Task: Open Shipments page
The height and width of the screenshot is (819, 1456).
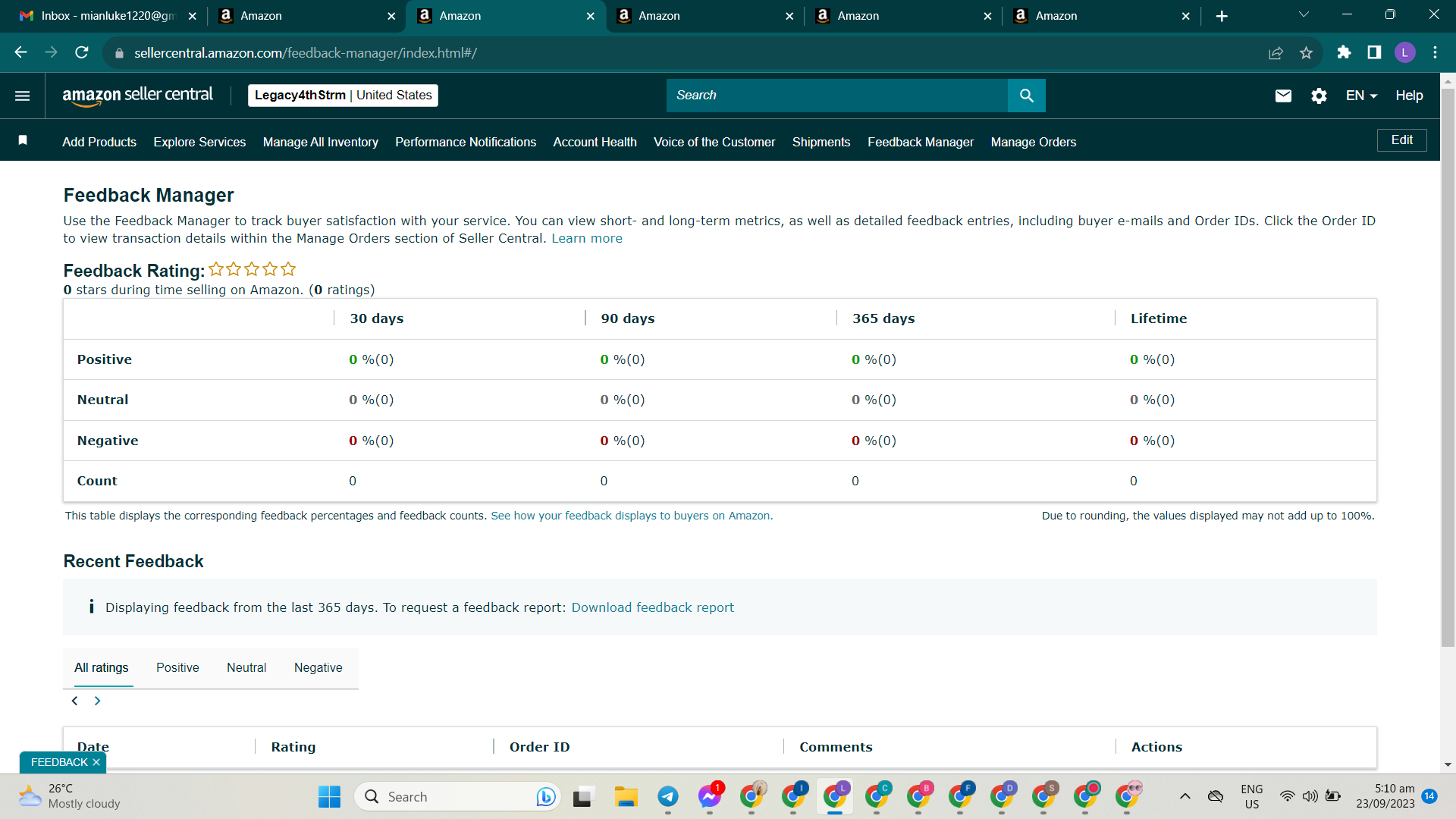Action: (821, 142)
